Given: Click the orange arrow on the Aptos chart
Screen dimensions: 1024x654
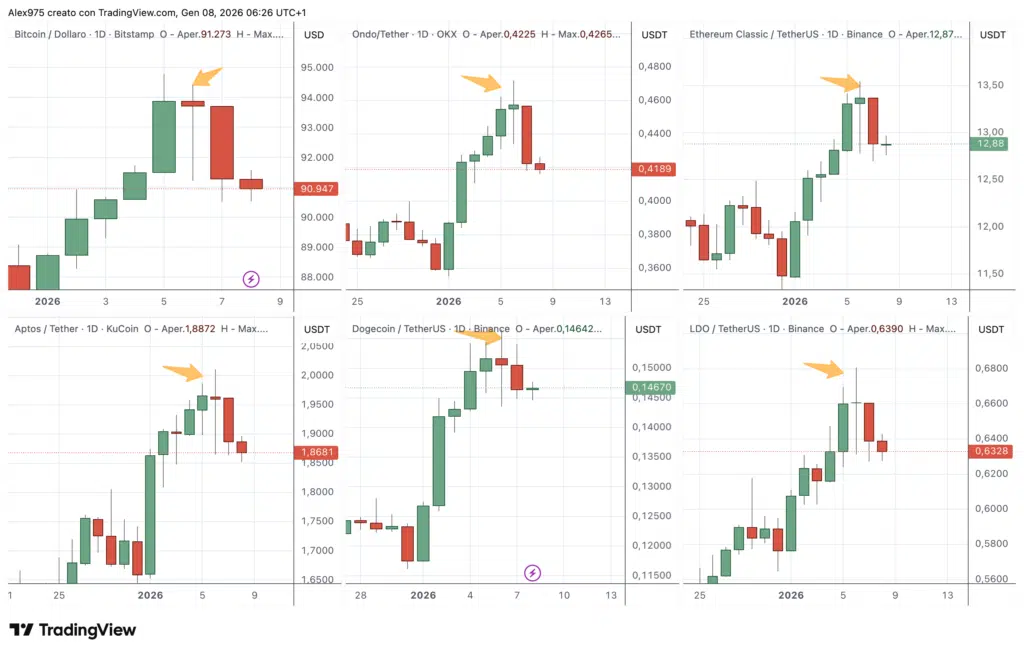Looking at the screenshot, I should [182, 372].
